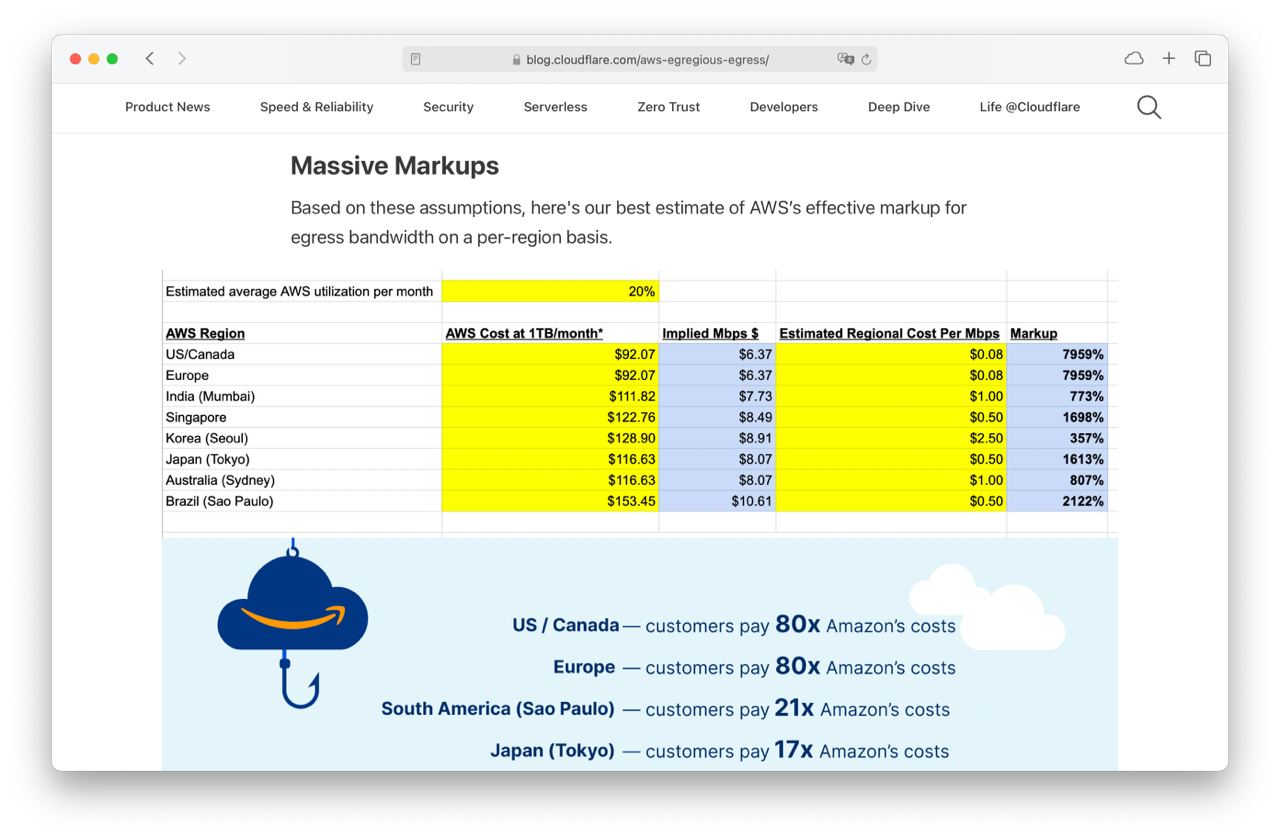Open the Security section
The height and width of the screenshot is (839, 1280).
(x=448, y=107)
